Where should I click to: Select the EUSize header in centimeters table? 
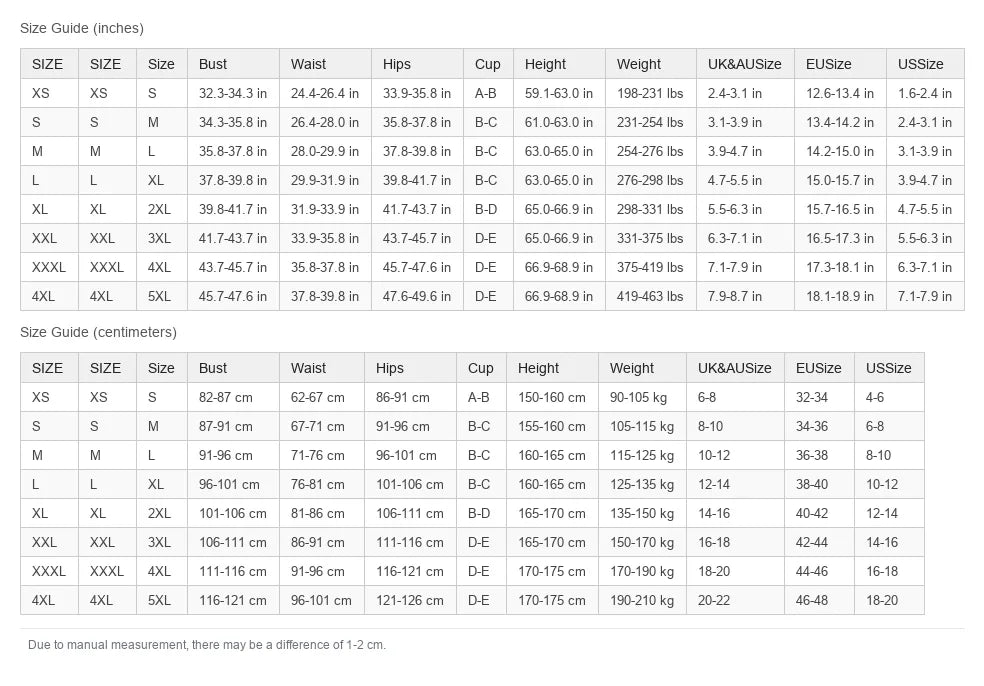tap(819, 368)
